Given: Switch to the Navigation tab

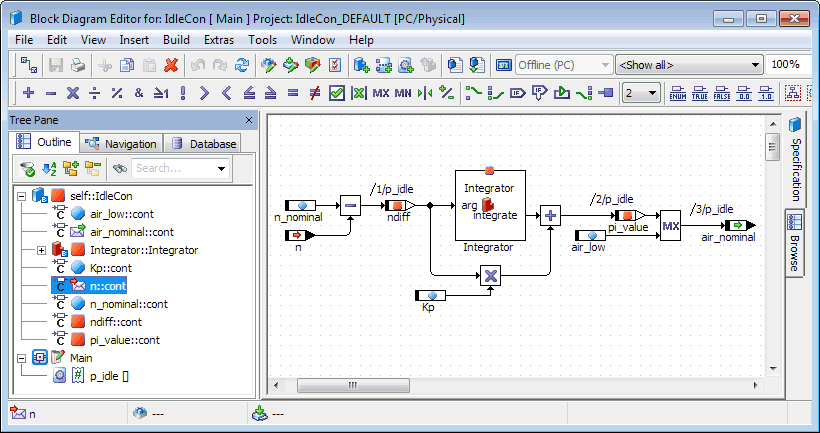Looking at the screenshot, I should tap(121, 144).
